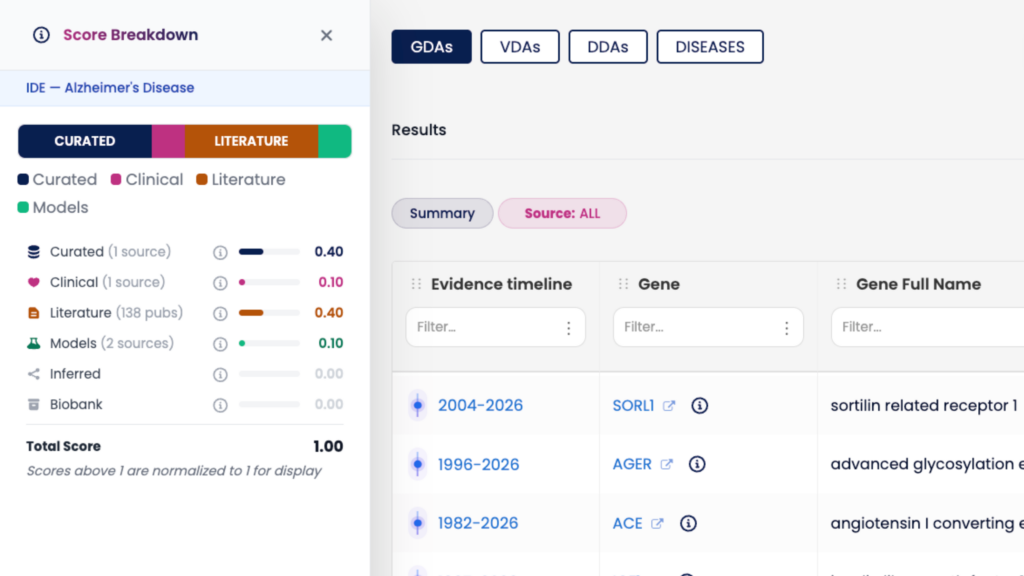
Task: Close the Score Breakdown panel
Action: click(x=326, y=34)
